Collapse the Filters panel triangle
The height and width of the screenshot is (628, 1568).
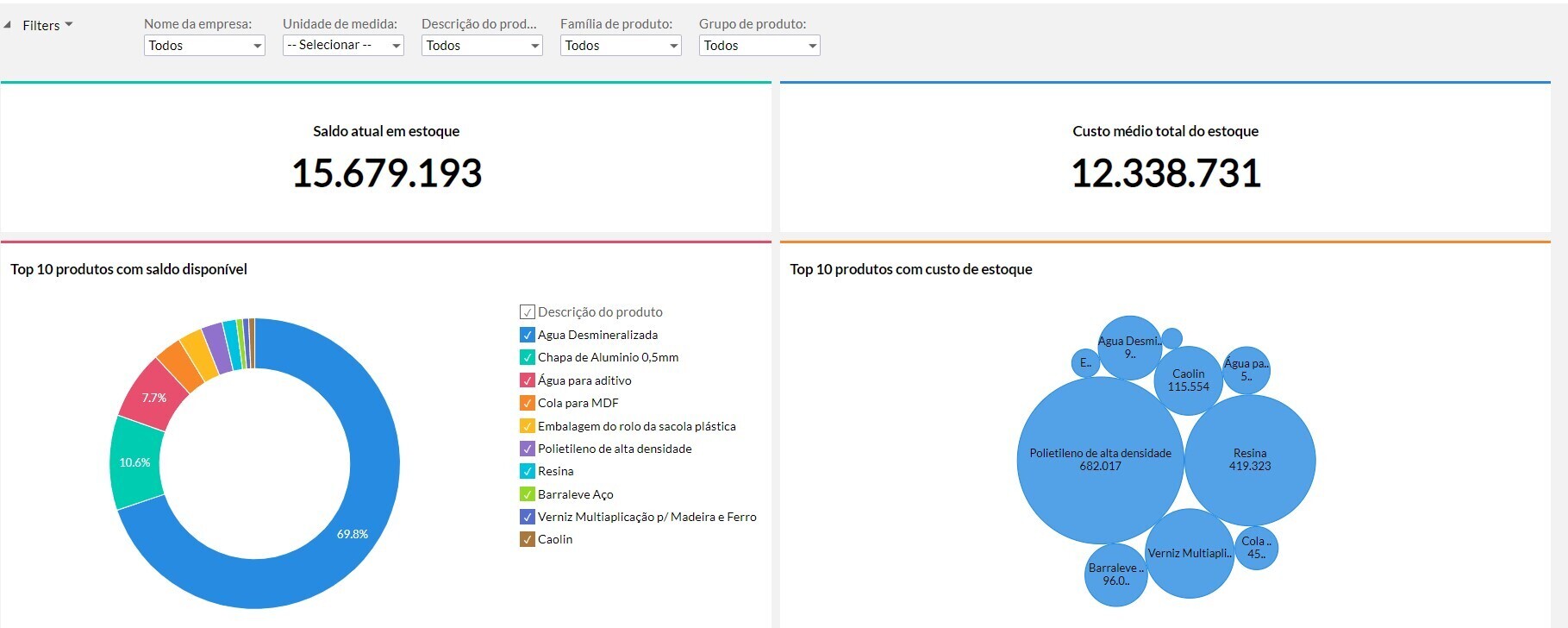[8, 25]
